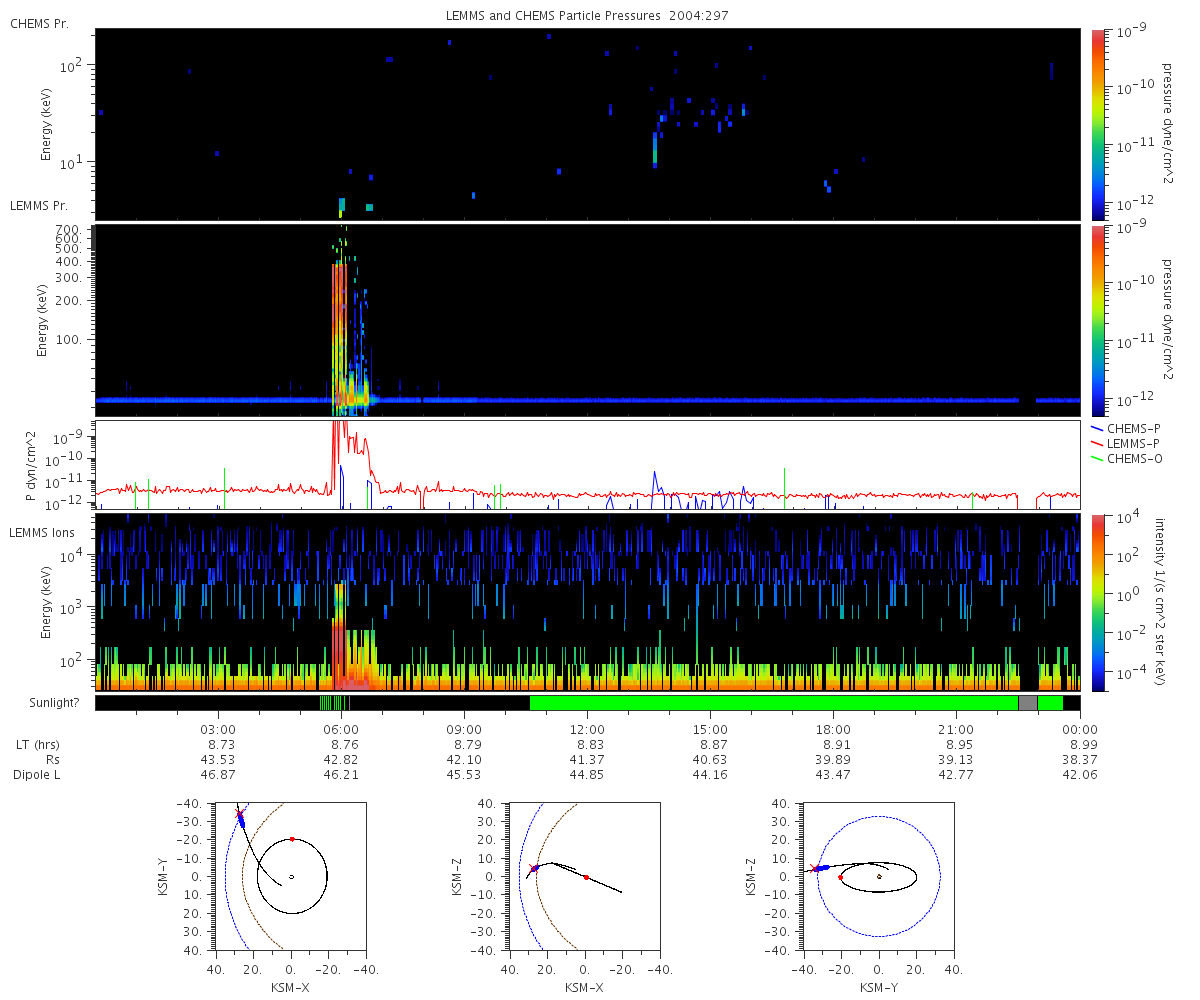Click the 06:00 time tick label
This screenshot has width=1200, height=1000.
[x=341, y=728]
